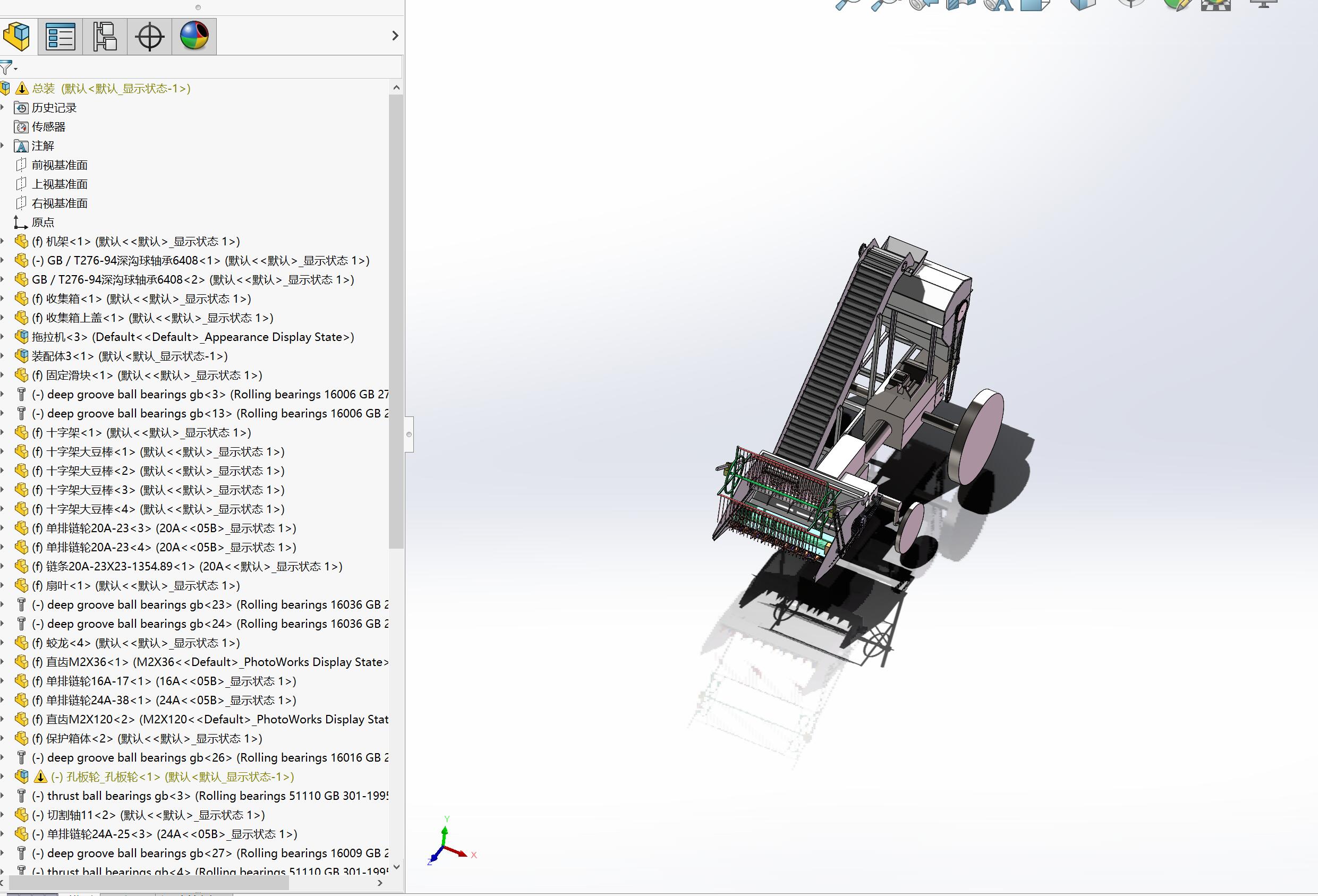The image size is (1318, 896).
Task: Select the 前视基准面 plane item
Action: click(x=59, y=165)
